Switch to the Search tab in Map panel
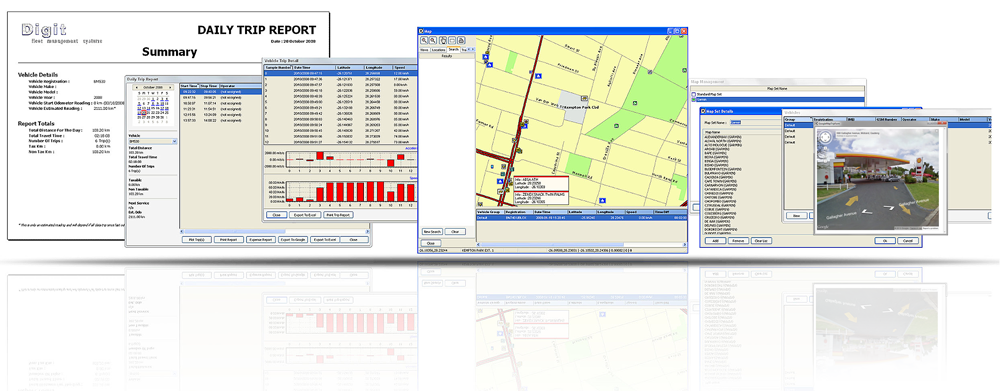The width and height of the screenshot is (1000, 391). pos(453,49)
